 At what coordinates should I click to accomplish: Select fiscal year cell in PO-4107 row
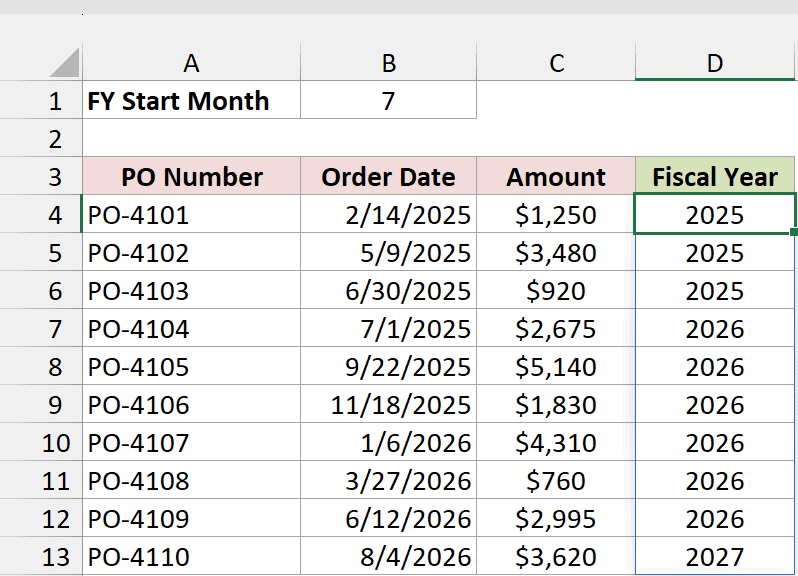(x=715, y=442)
